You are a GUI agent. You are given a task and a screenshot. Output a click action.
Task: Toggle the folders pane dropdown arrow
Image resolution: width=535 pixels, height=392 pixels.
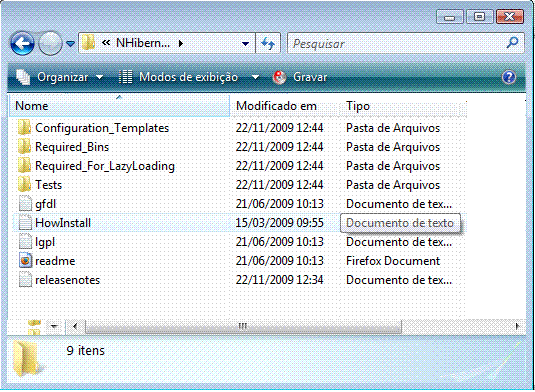[54, 326]
